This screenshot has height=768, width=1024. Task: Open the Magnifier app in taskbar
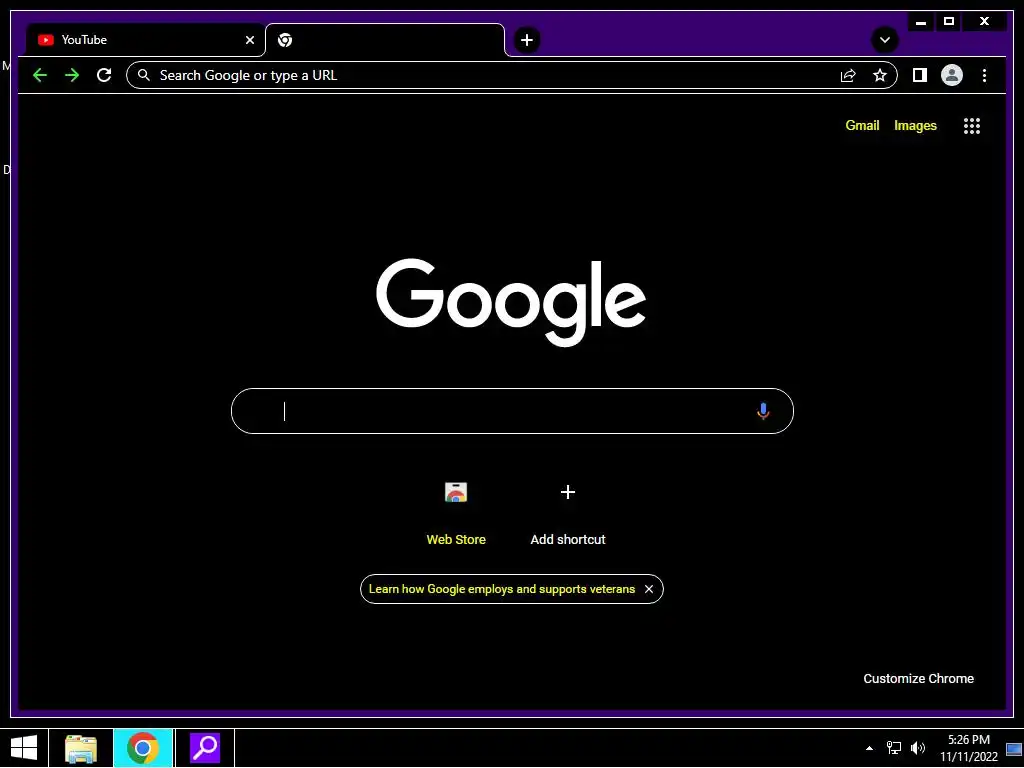205,748
